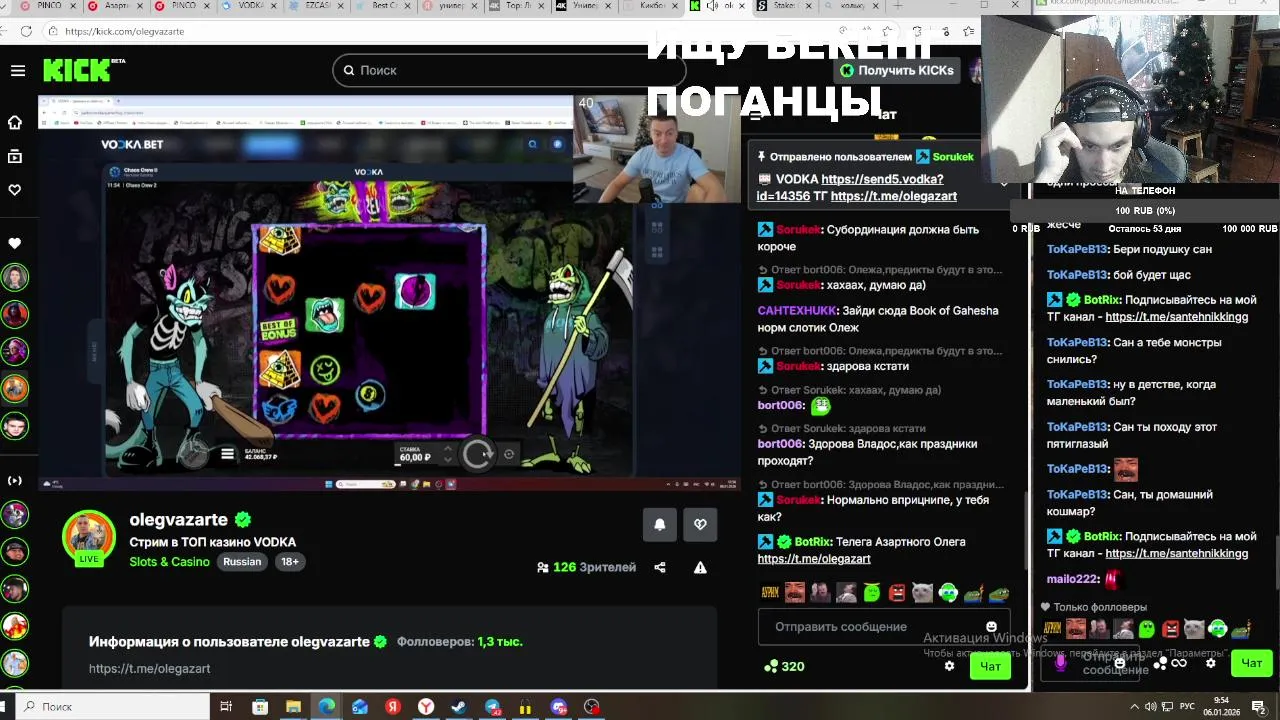Unfollow via broken-heart button
The image size is (1280, 720).
click(700, 524)
